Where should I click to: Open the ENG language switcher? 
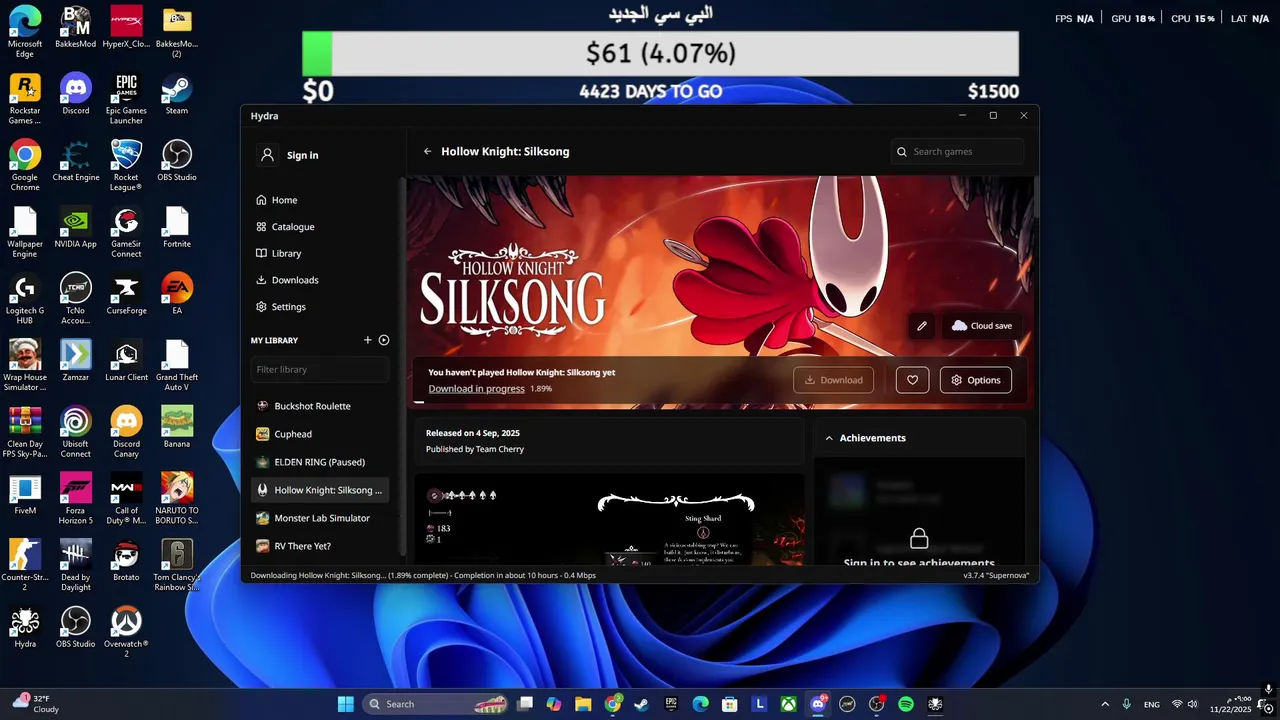click(1152, 704)
